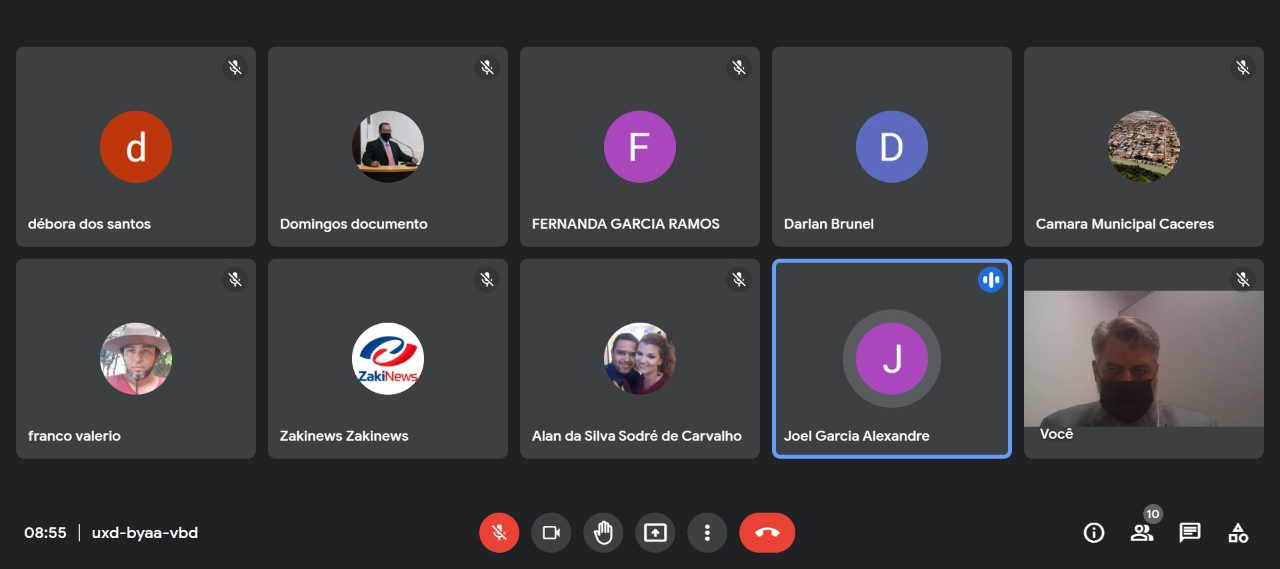Click the muted mic icon on your own Você tile
The width and height of the screenshot is (1280, 569).
1243,280
